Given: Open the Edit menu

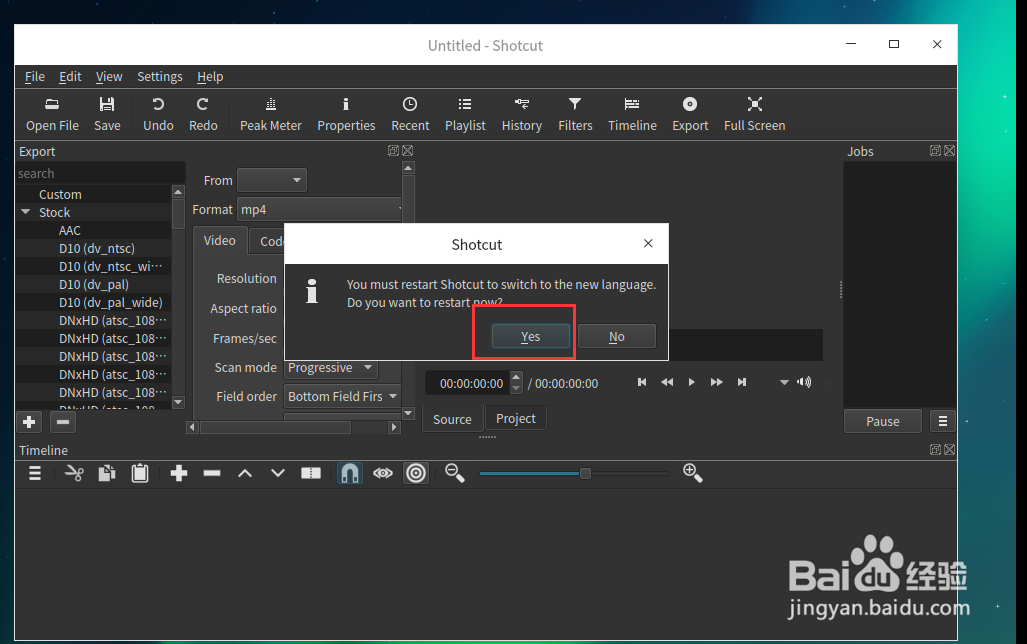Looking at the screenshot, I should (x=70, y=77).
